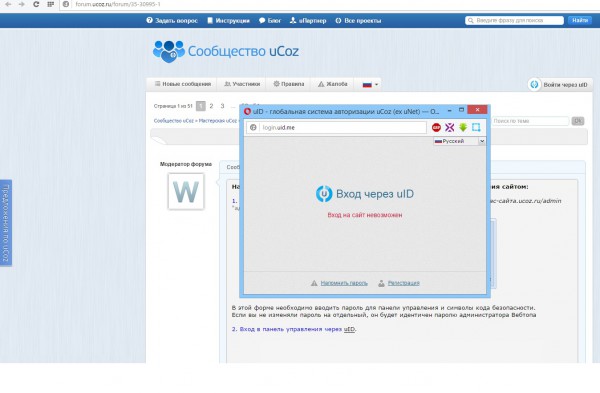Go to page 2 of the topic
The image size is (600, 393).
[211, 106]
